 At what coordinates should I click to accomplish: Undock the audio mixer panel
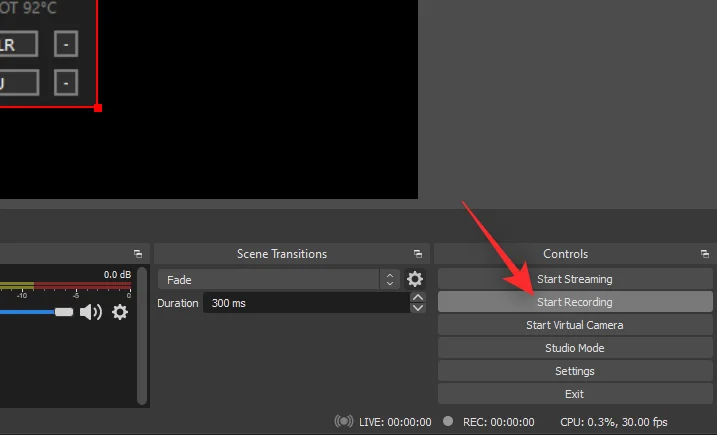138,254
